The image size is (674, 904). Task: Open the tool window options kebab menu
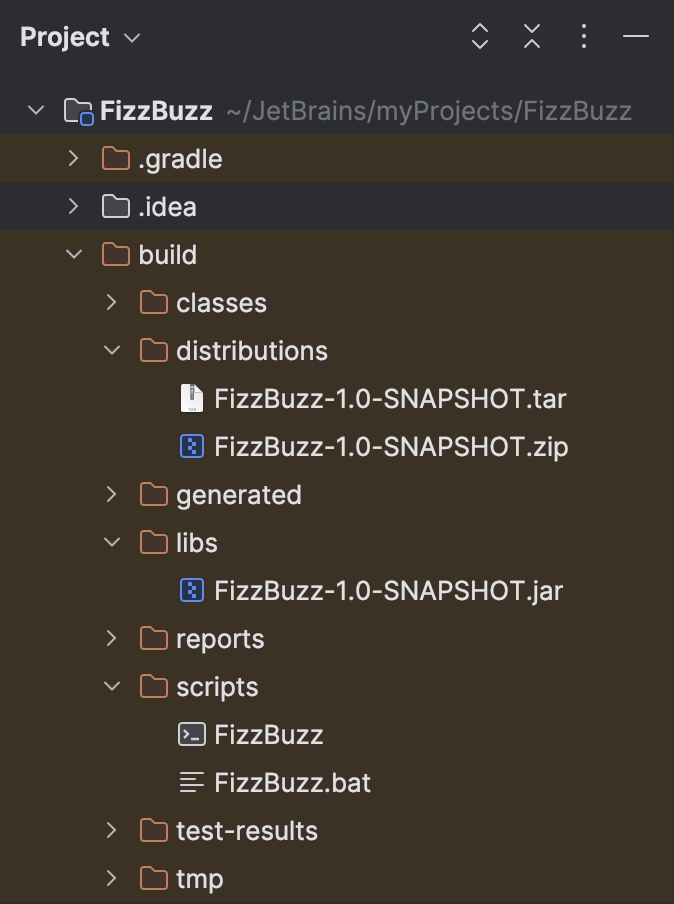583,36
